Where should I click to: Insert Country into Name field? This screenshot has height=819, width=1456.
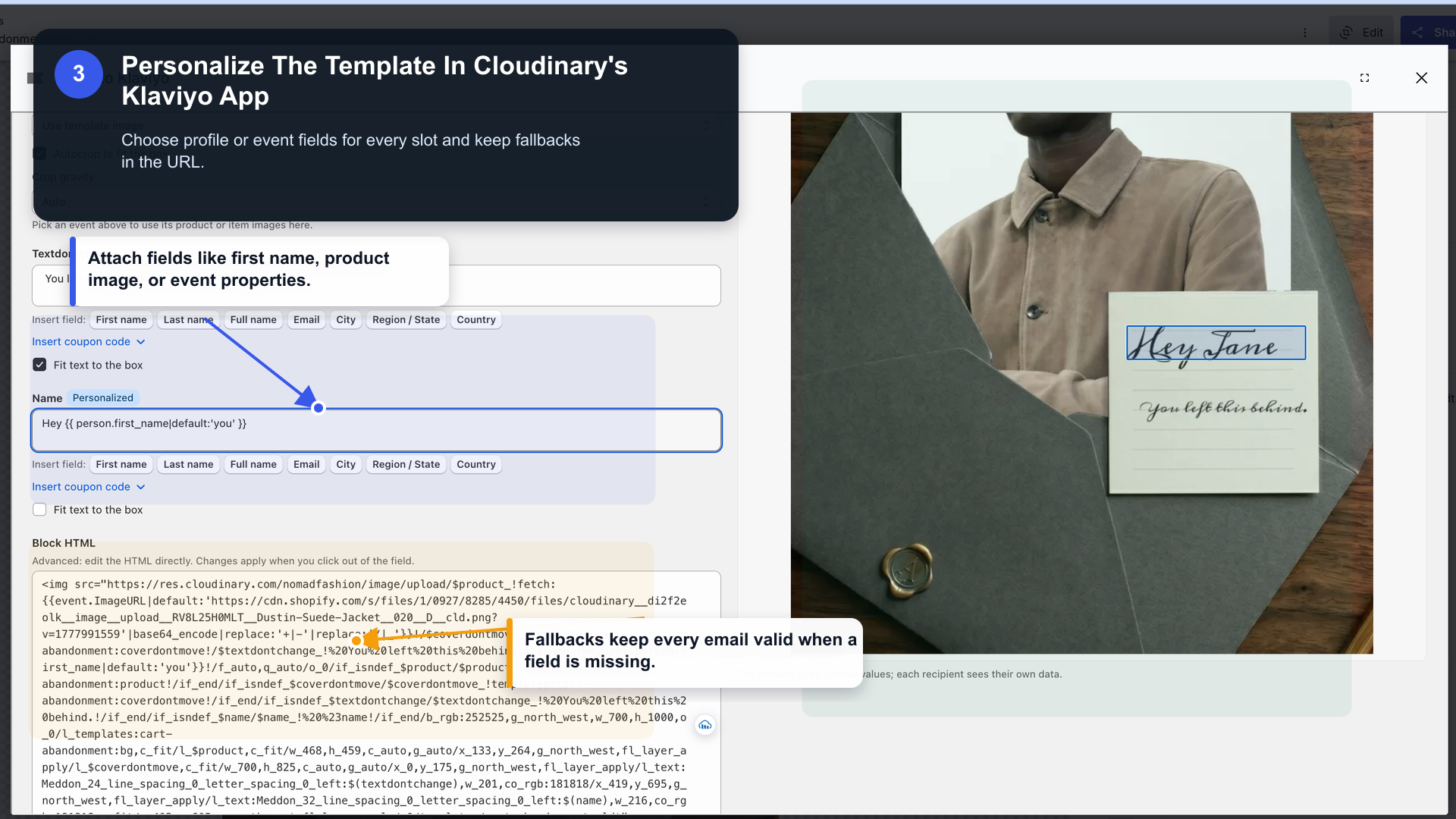click(476, 465)
